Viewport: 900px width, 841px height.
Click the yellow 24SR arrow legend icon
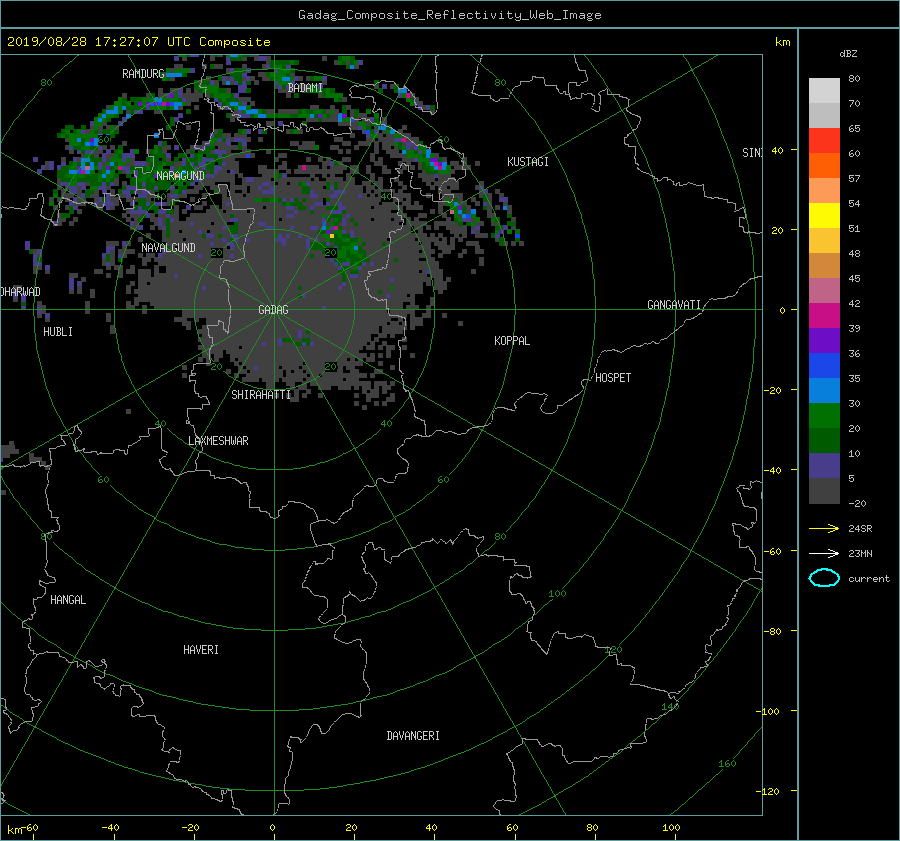[824, 529]
